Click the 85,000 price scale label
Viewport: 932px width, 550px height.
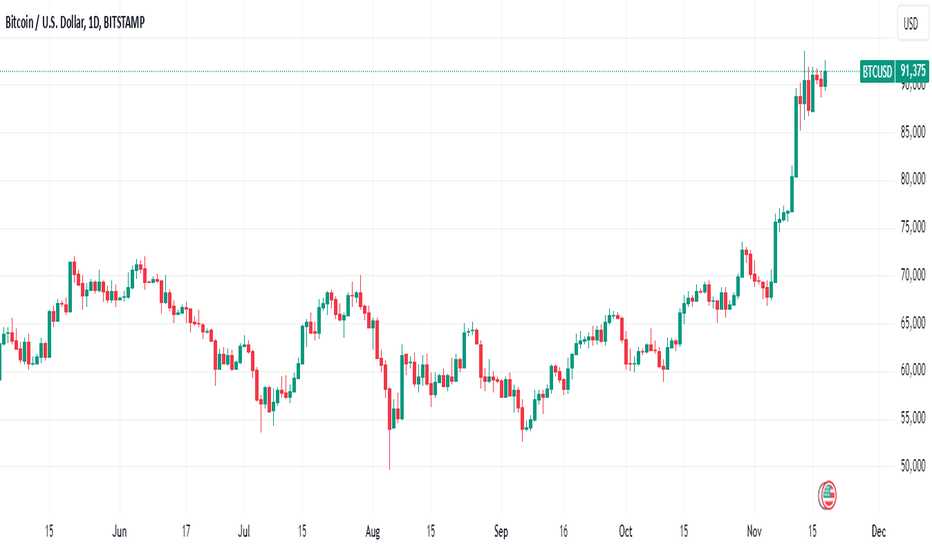click(913, 131)
